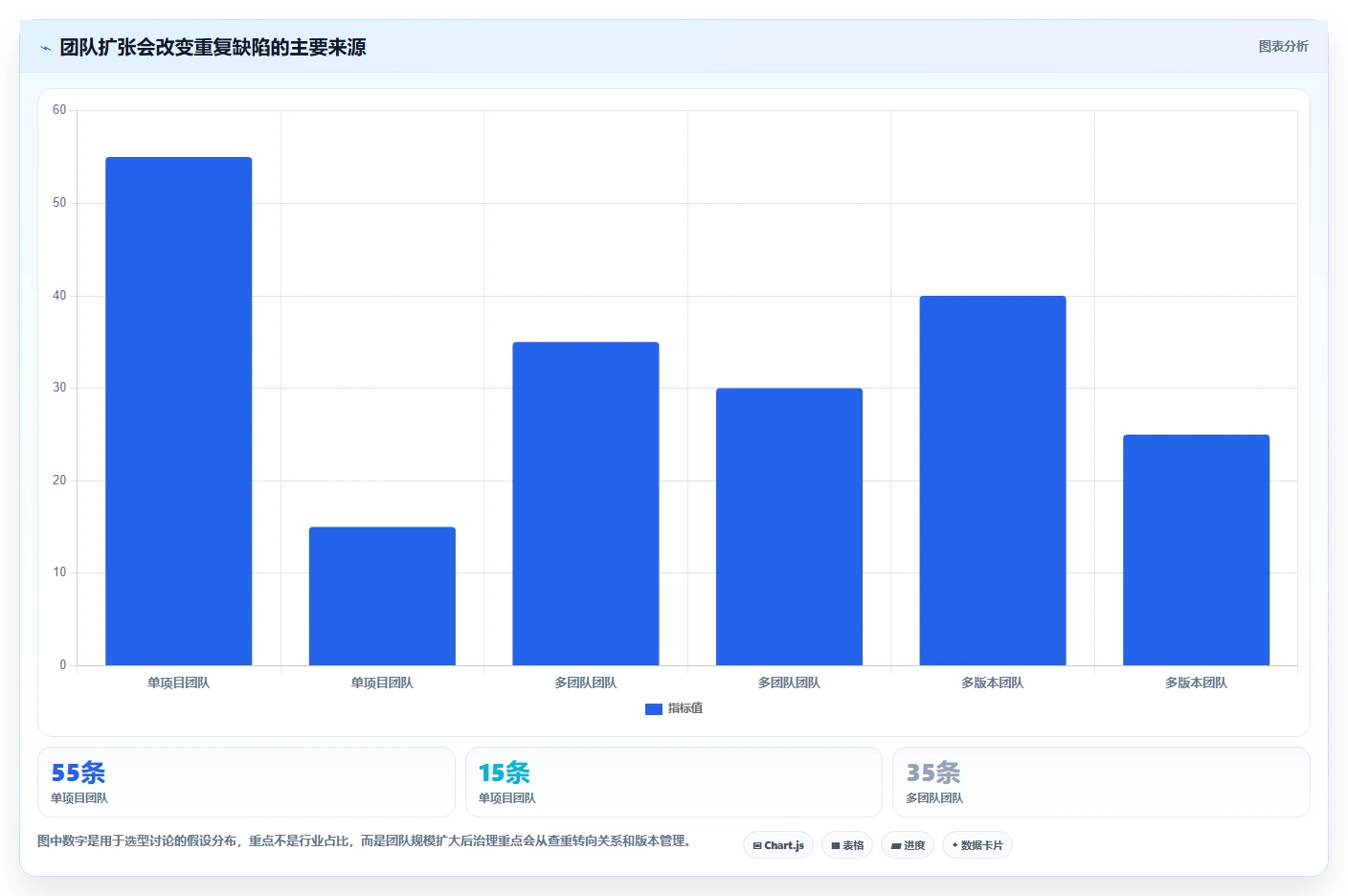Click the chart title 团队扩张会改变重复缺陷的主要来源
Image resolution: width=1348 pixels, height=896 pixels.
click(213, 48)
